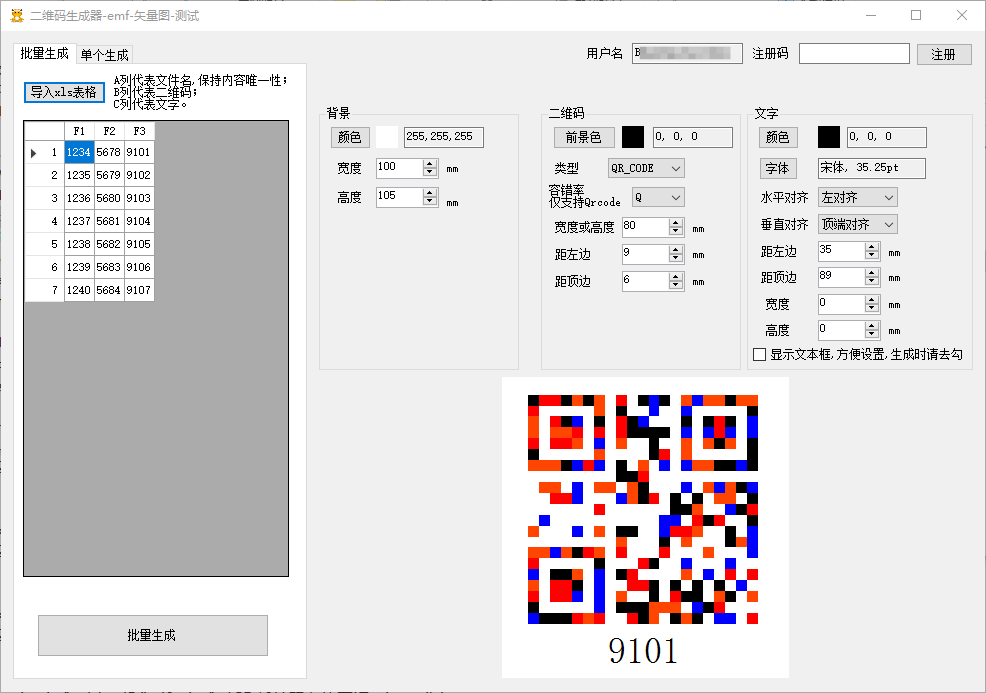The width and height of the screenshot is (986, 693).
Task: Click the background 宽度 field showing 100
Action: [399, 168]
